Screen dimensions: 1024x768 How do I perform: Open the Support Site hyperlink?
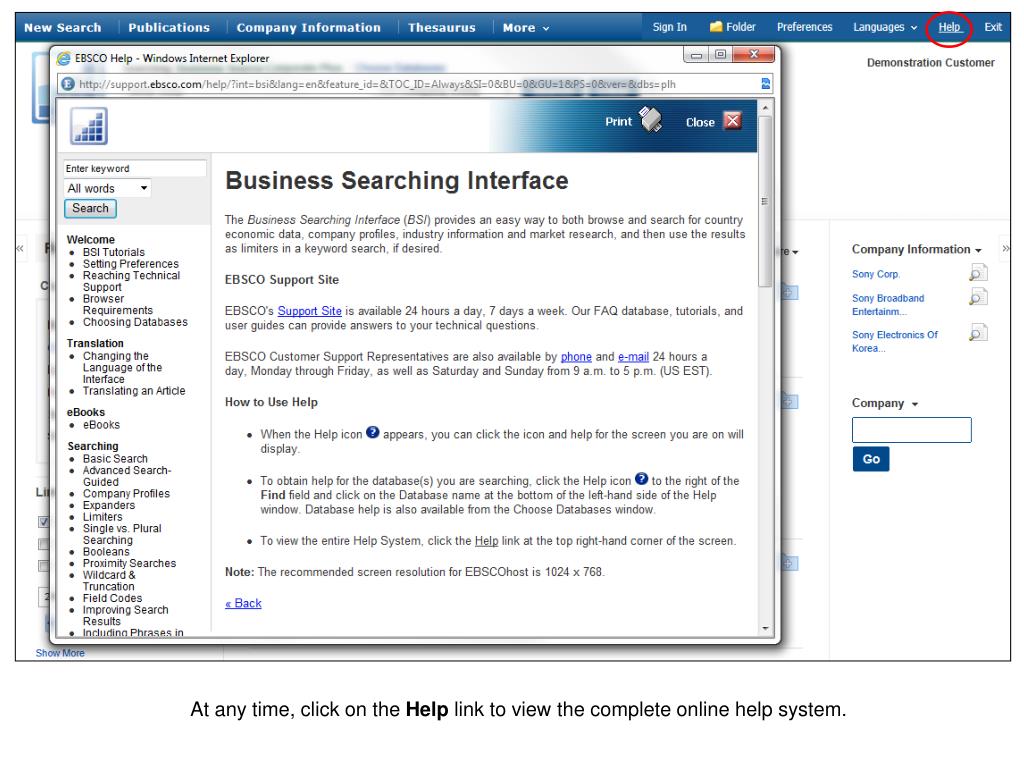click(310, 311)
